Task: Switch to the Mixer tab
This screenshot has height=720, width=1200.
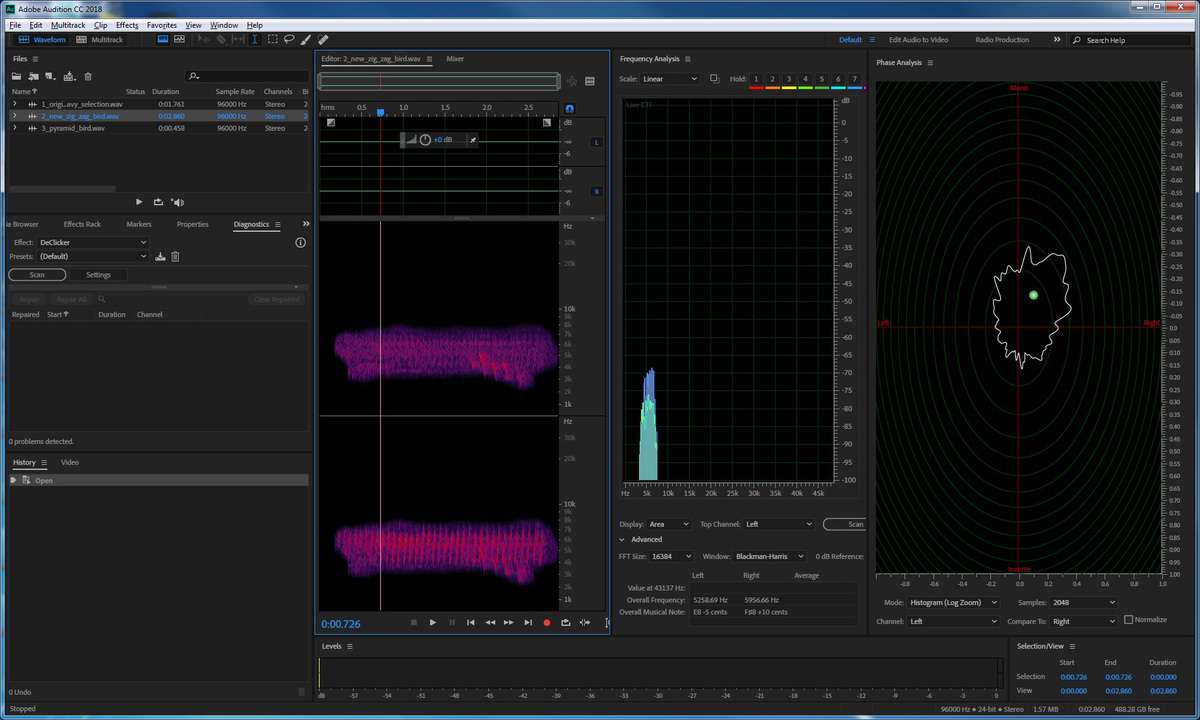Action: [455, 59]
